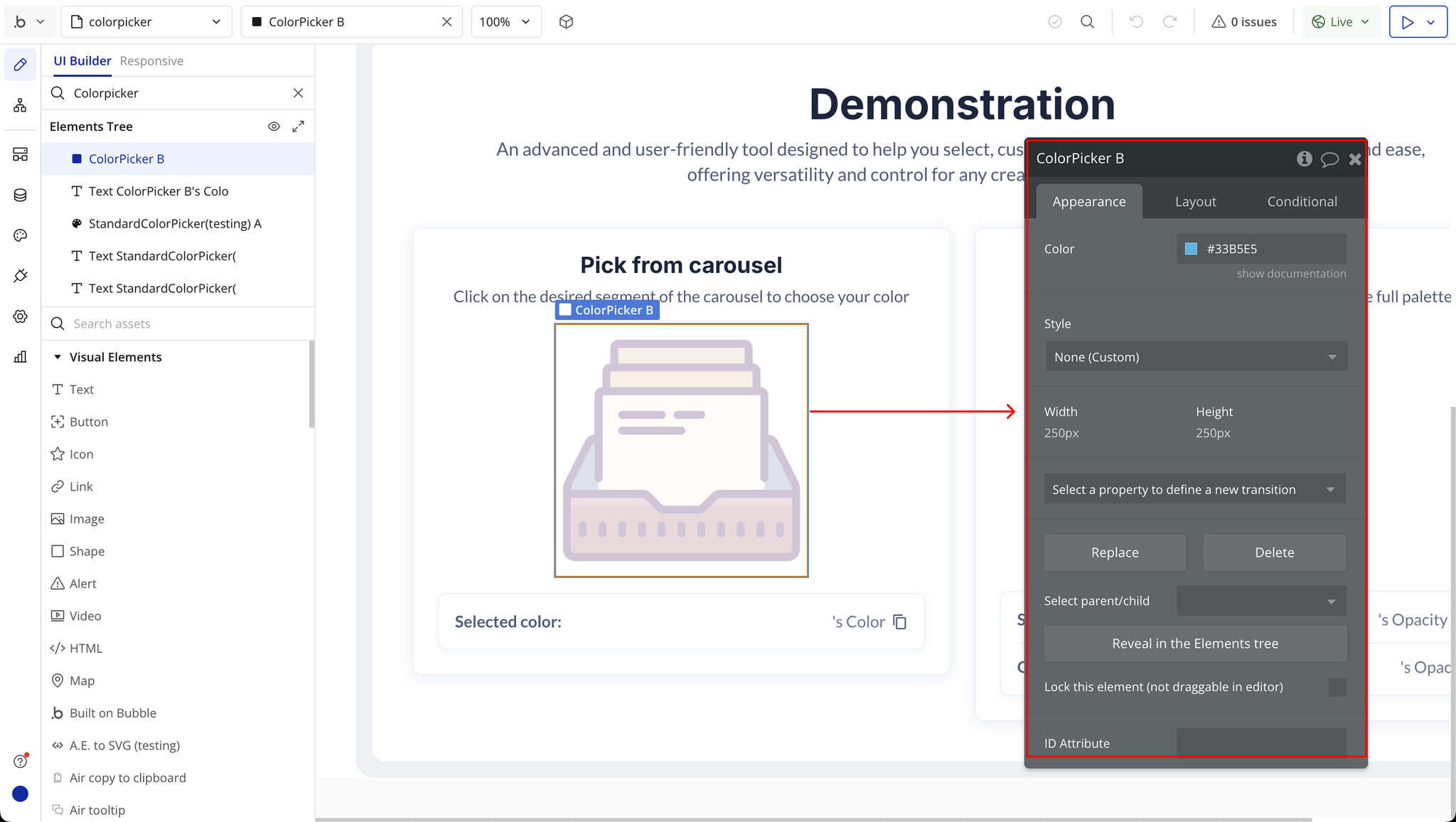Click the Delete button in property editor

[1274, 553]
